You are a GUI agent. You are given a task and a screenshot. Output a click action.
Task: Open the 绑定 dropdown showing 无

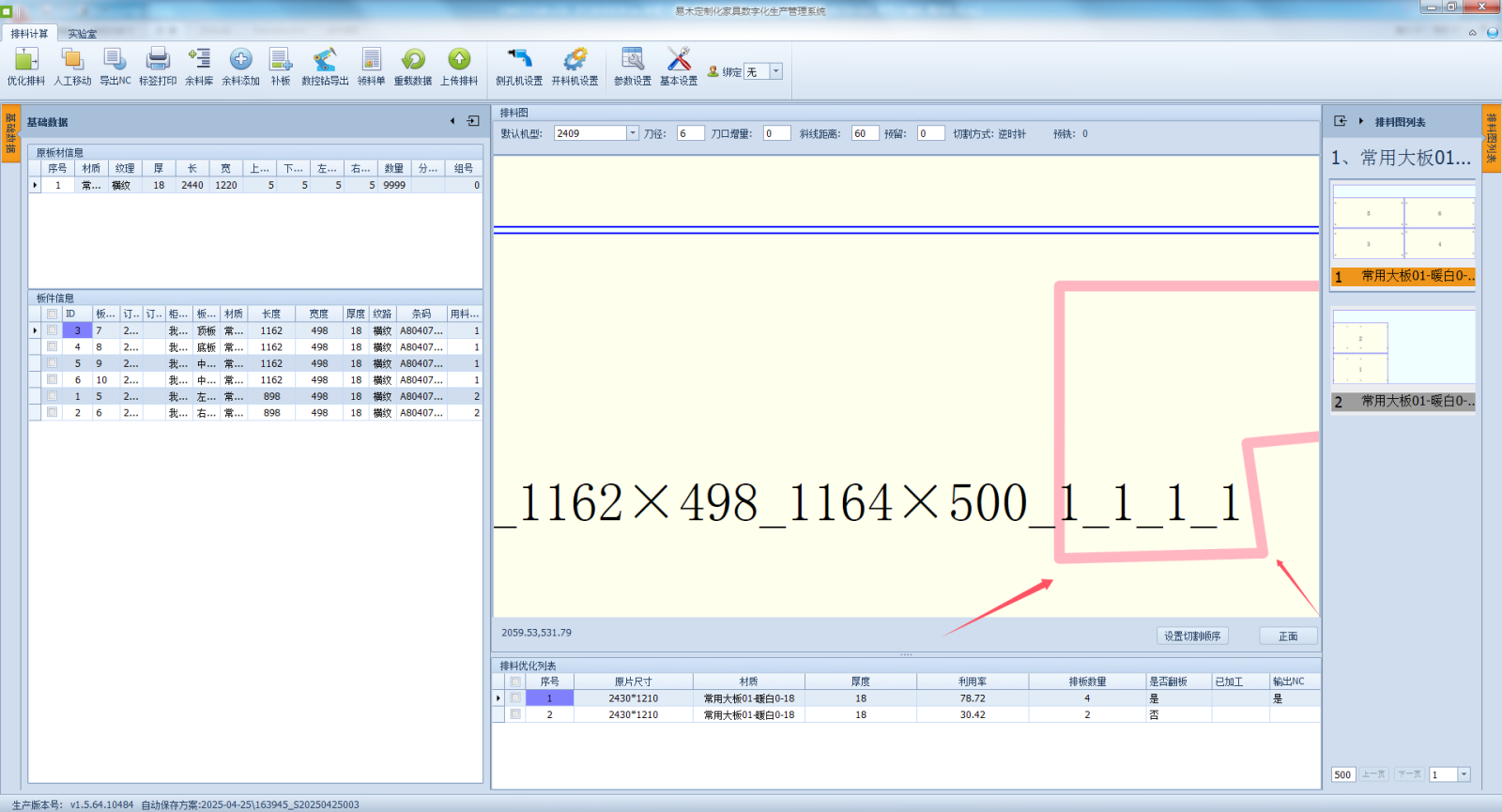pos(776,71)
